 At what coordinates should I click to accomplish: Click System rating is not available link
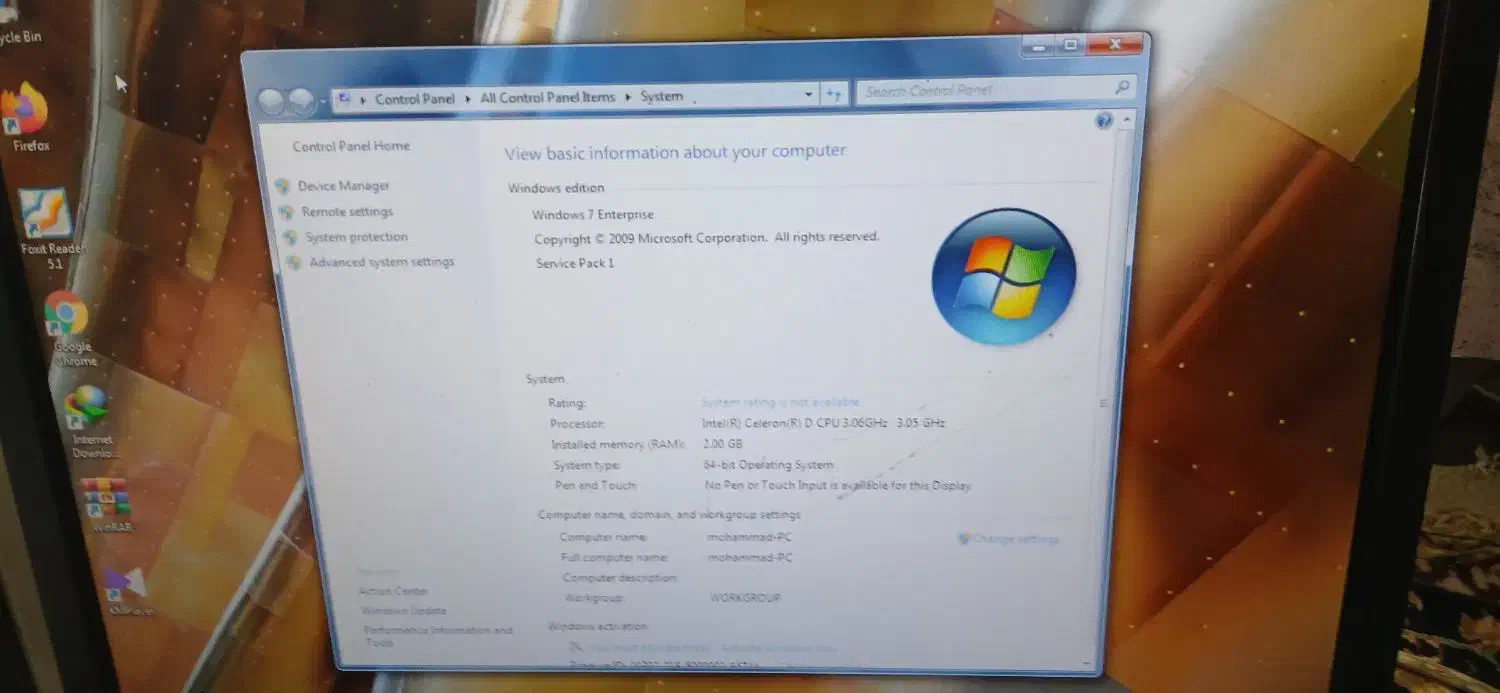[780, 402]
